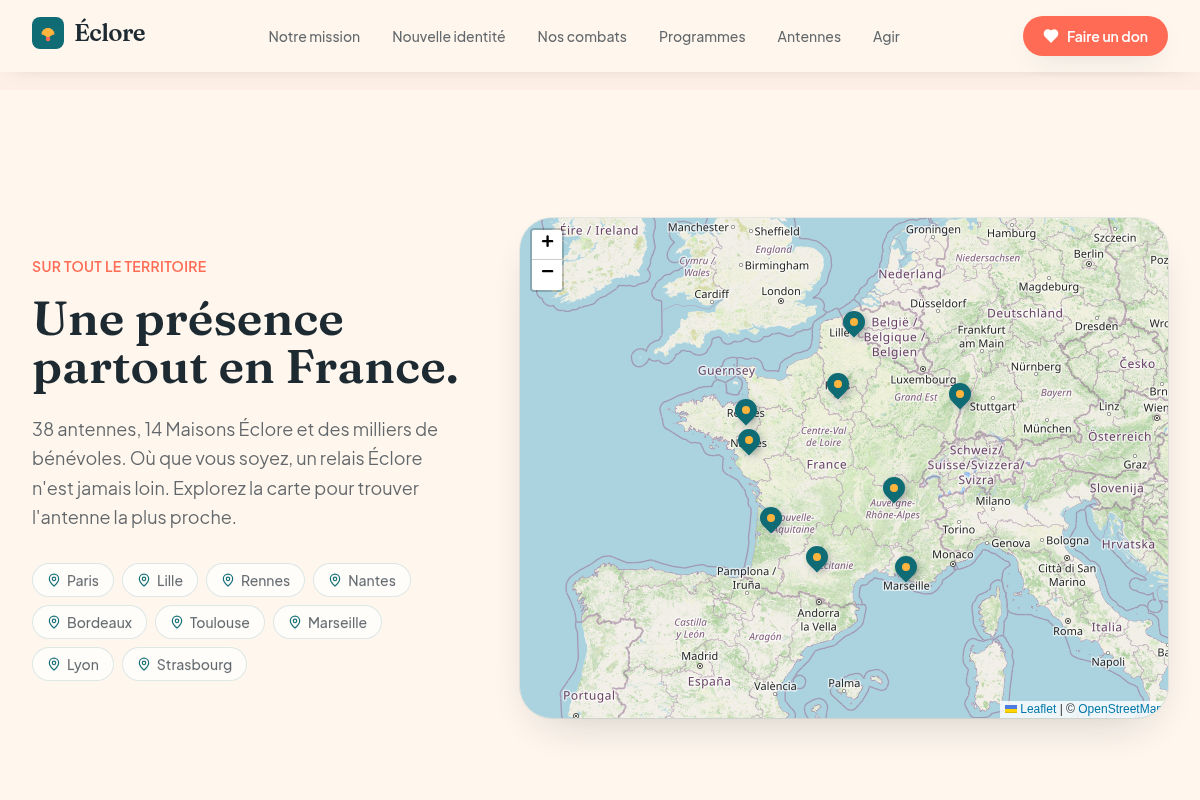Click the Strasbourg location chip

[x=184, y=664]
